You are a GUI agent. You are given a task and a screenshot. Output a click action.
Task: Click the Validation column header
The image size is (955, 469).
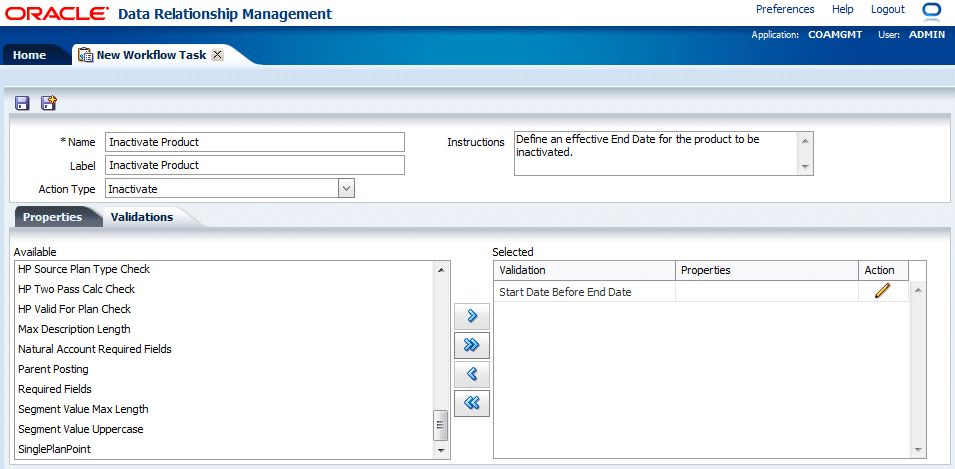point(585,270)
